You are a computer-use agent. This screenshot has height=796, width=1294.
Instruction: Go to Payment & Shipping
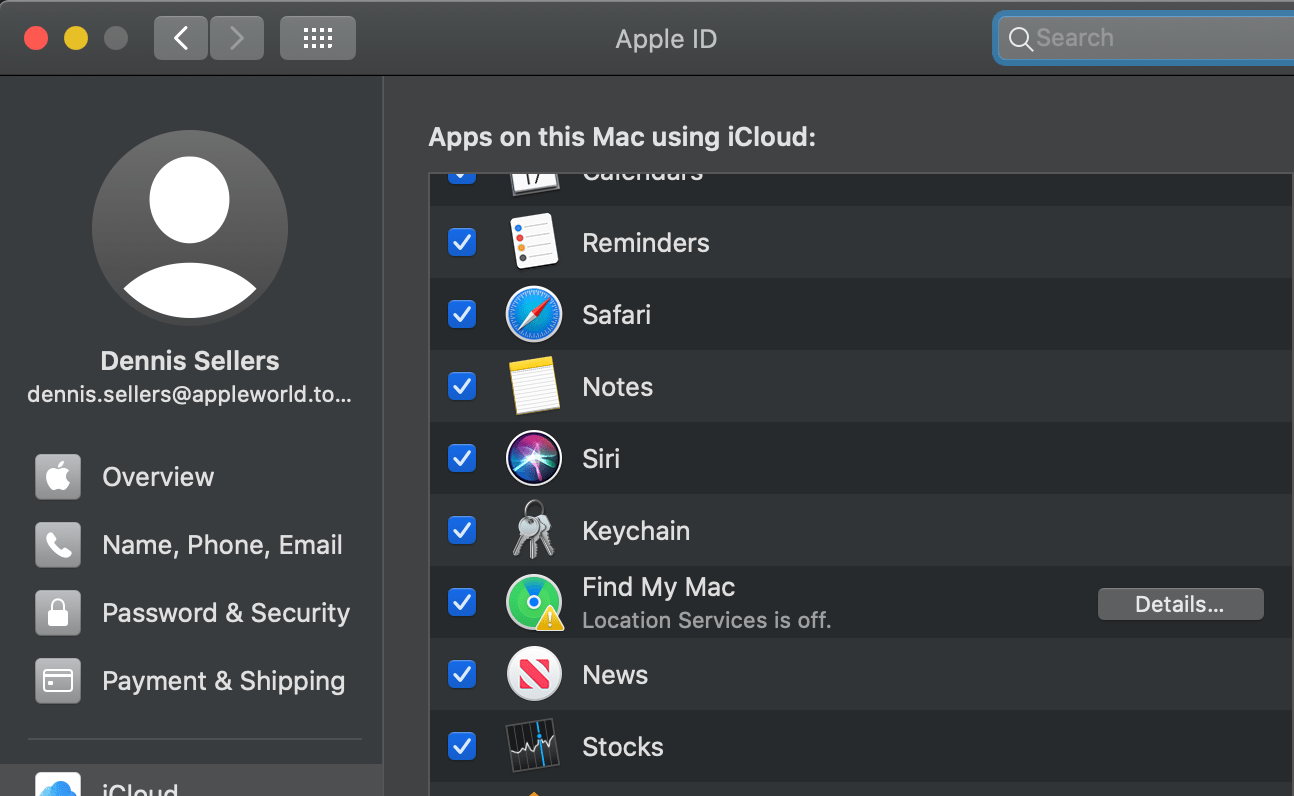coord(223,681)
